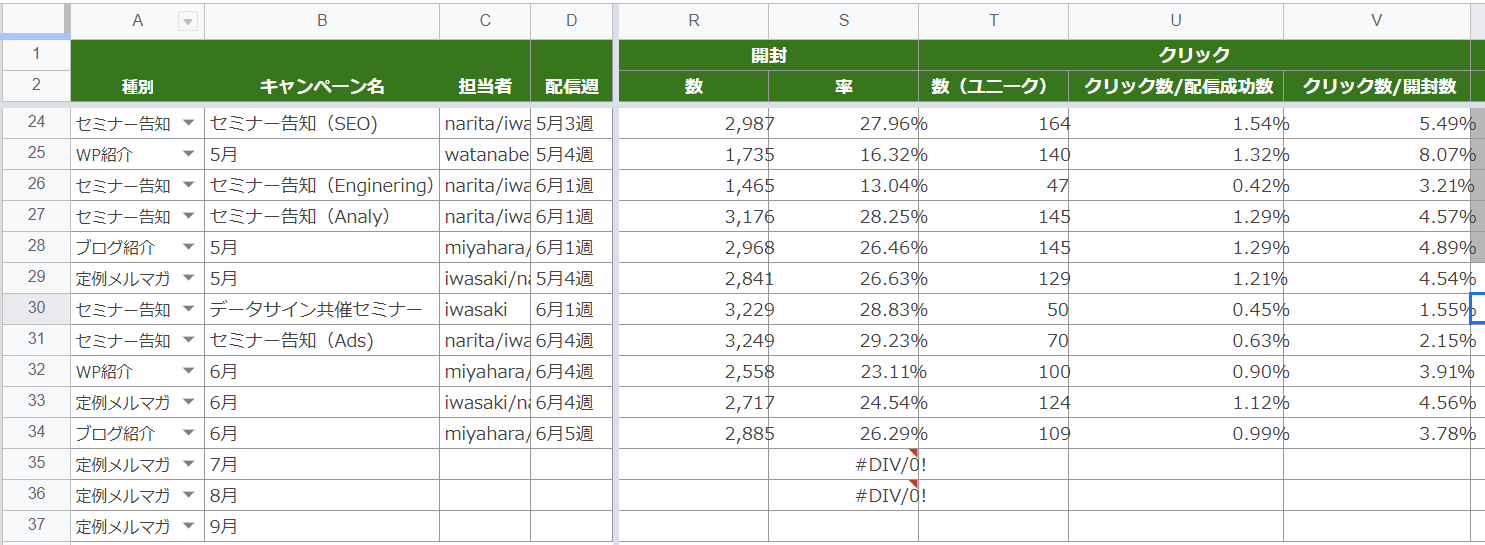Expand the WP紹介 dropdown in row 25

tap(188, 155)
